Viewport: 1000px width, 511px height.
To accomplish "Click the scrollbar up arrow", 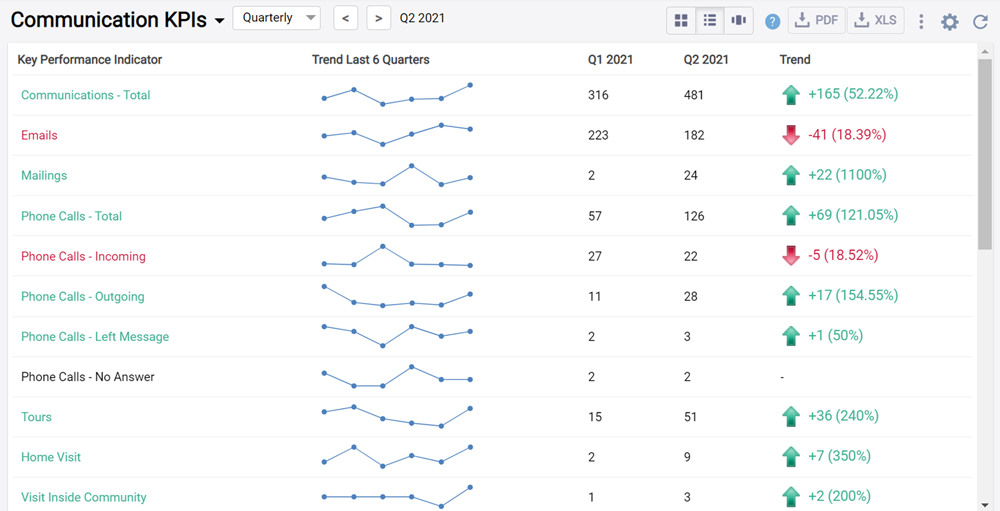I will tap(985, 50).
